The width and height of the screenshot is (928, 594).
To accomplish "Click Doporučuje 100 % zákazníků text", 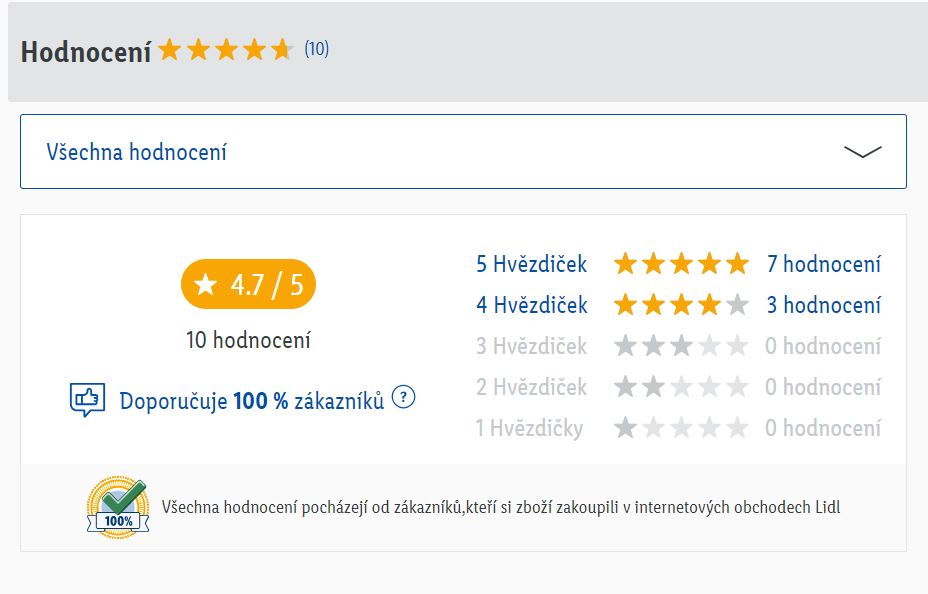I will (252, 401).
